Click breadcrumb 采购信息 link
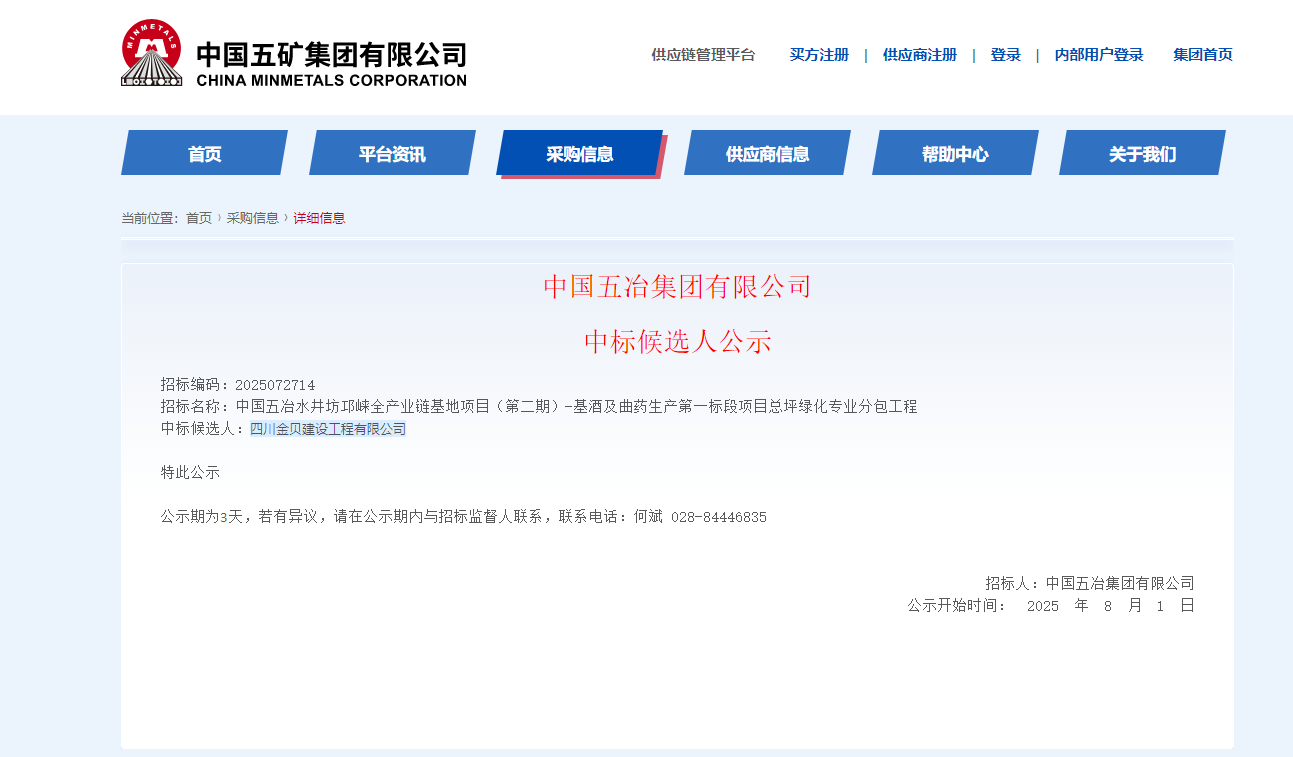The width and height of the screenshot is (1293, 757). [x=252, y=218]
